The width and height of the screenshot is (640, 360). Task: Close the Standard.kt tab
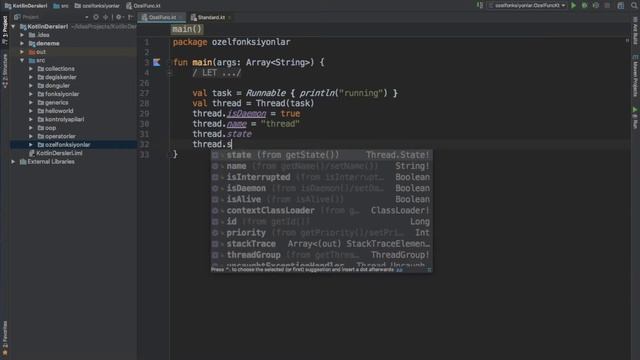(x=230, y=18)
